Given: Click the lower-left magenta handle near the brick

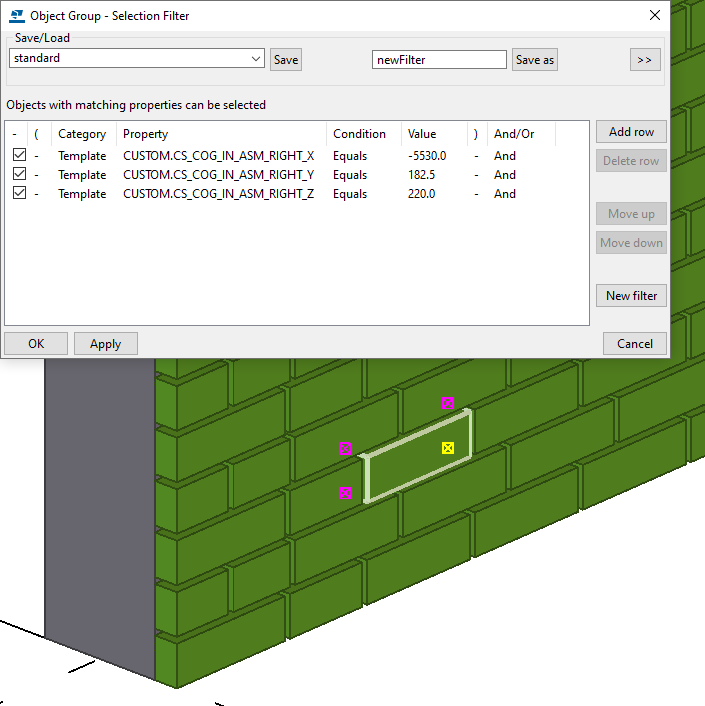Looking at the screenshot, I should pos(346,493).
